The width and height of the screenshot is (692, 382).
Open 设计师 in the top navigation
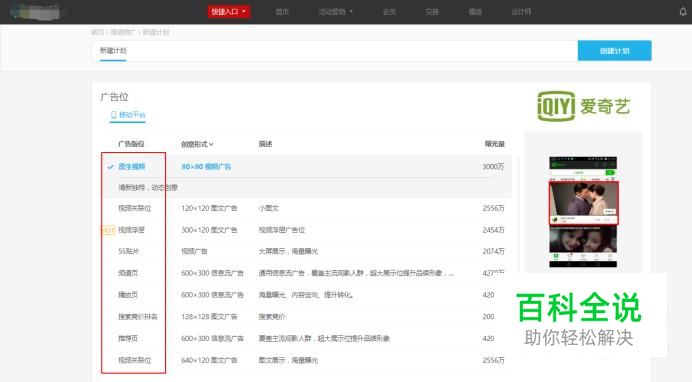[521, 12]
